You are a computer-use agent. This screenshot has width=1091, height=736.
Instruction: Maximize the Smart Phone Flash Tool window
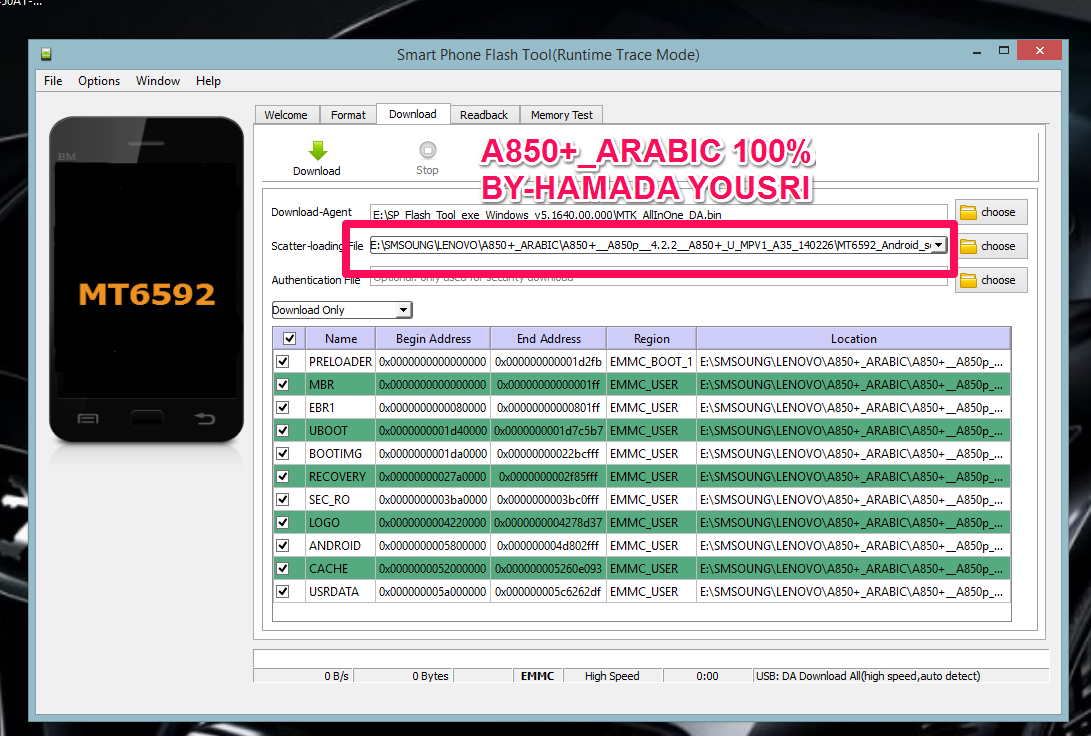[x=1003, y=51]
